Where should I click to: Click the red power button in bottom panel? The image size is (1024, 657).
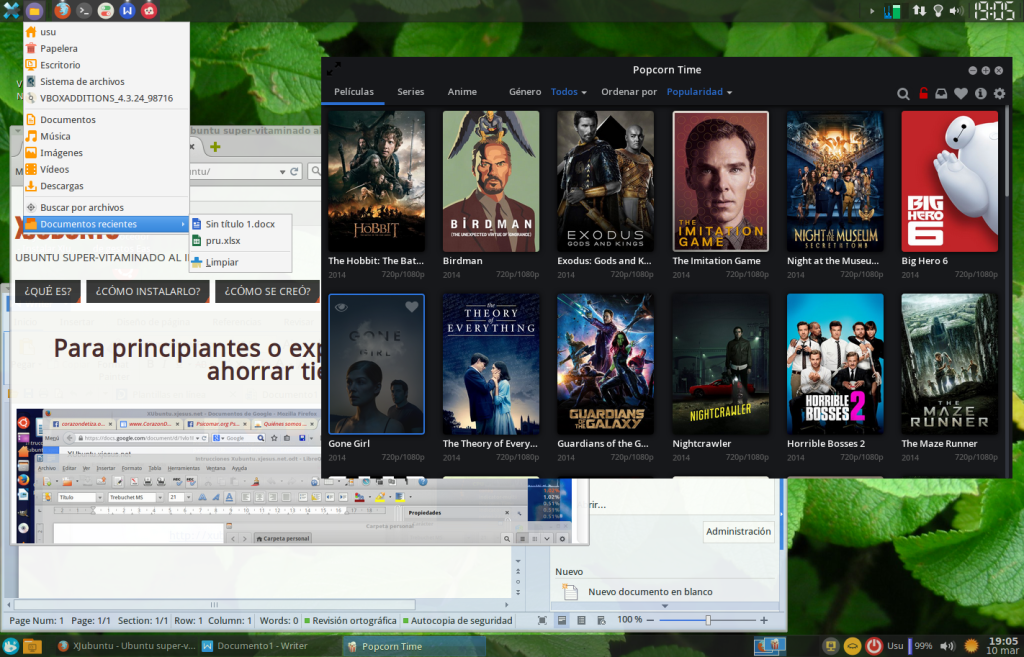[x=874, y=646]
